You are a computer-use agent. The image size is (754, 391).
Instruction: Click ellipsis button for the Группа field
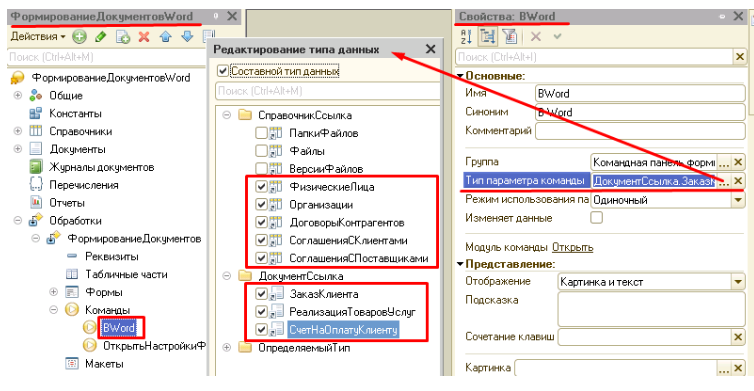(724, 162)
